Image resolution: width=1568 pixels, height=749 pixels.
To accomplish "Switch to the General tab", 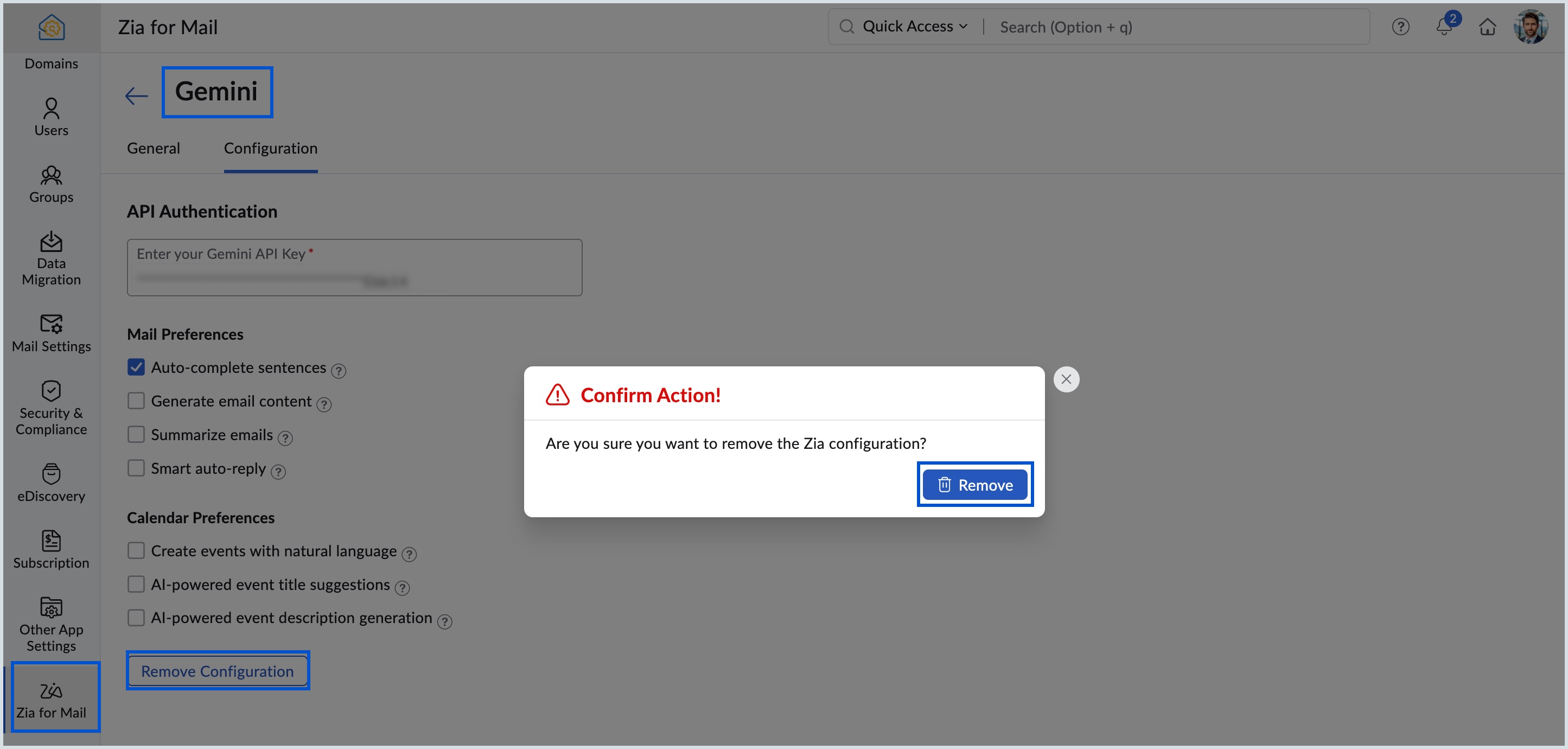I will pos(153,148).
